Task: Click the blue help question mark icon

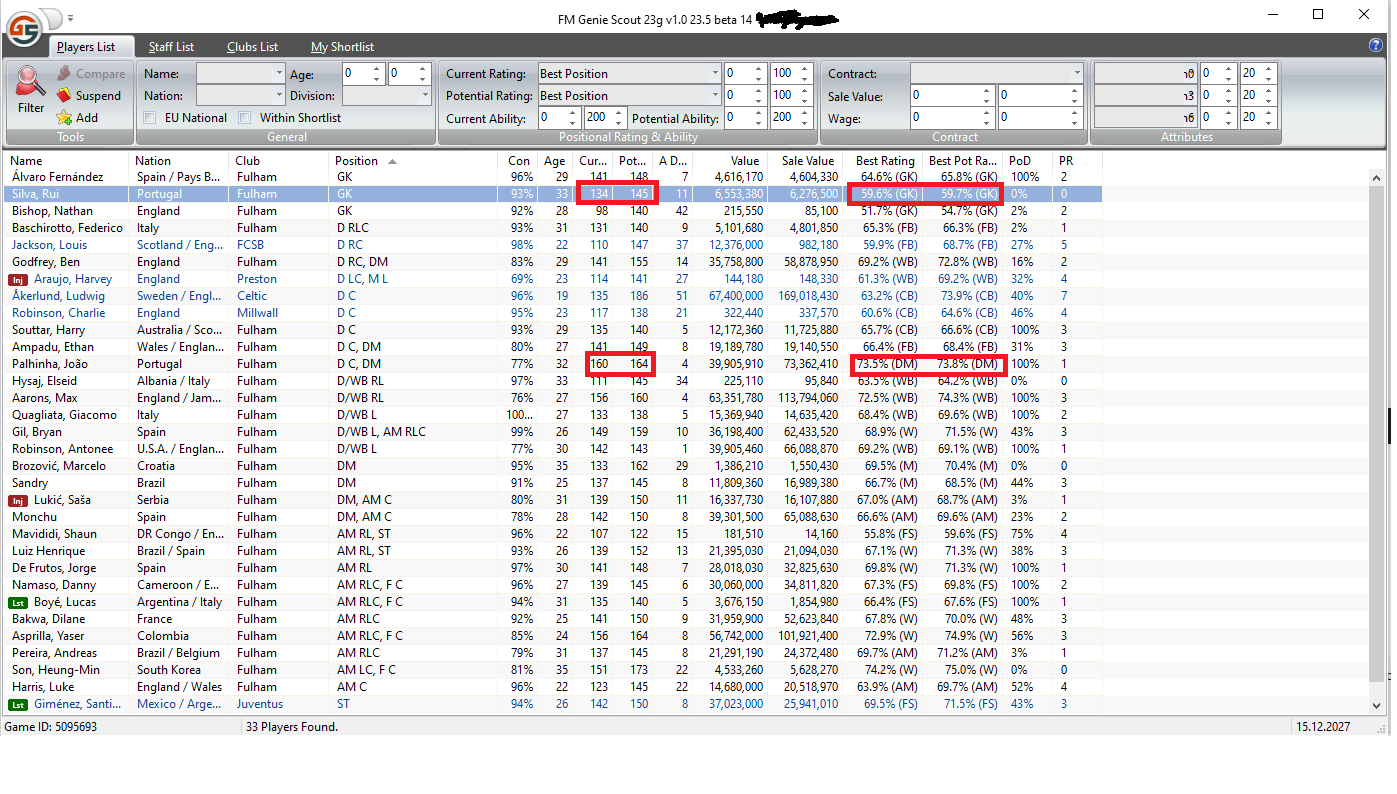Action: tap(1376, 46)
